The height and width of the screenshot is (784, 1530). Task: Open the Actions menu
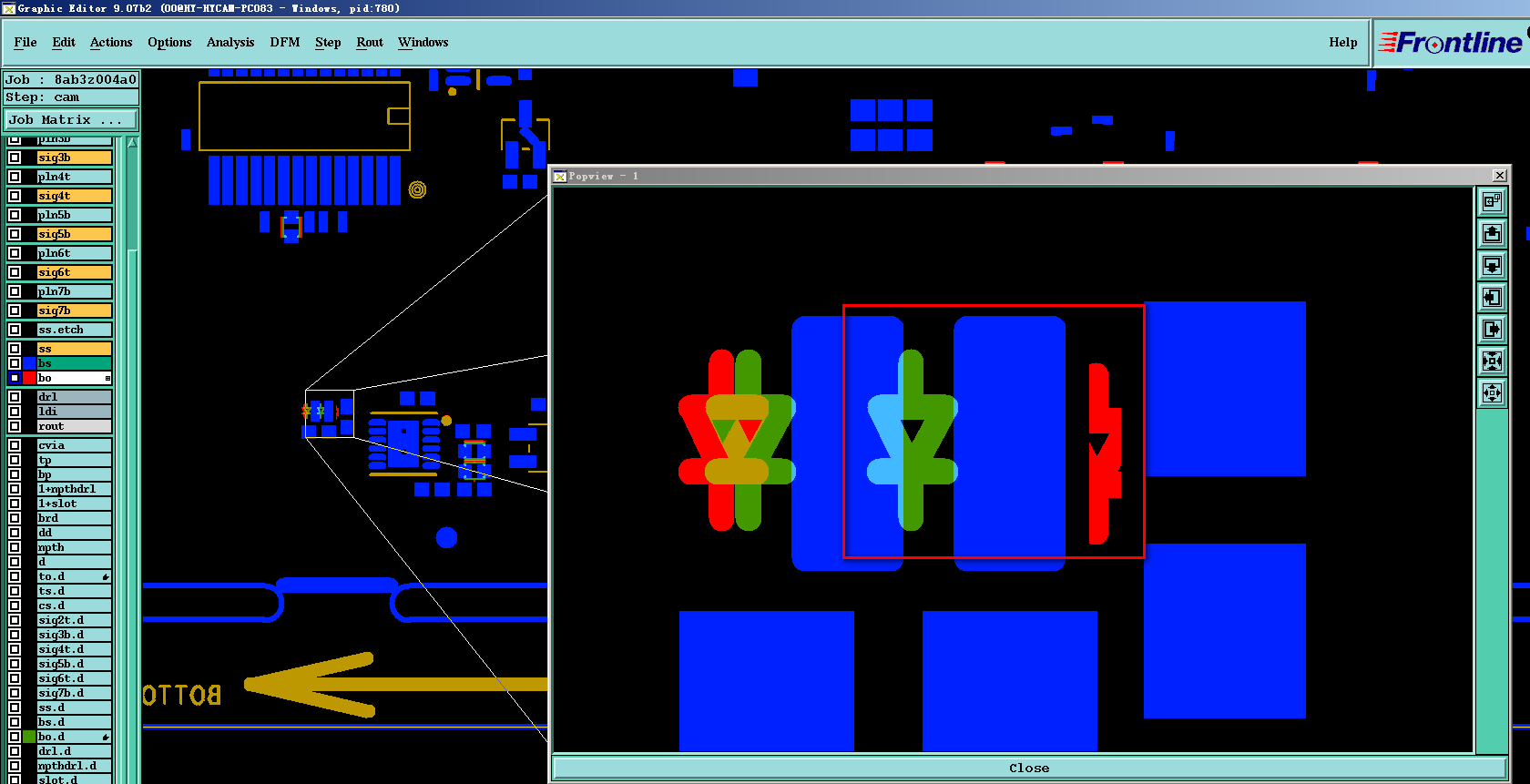coord(111,43)
